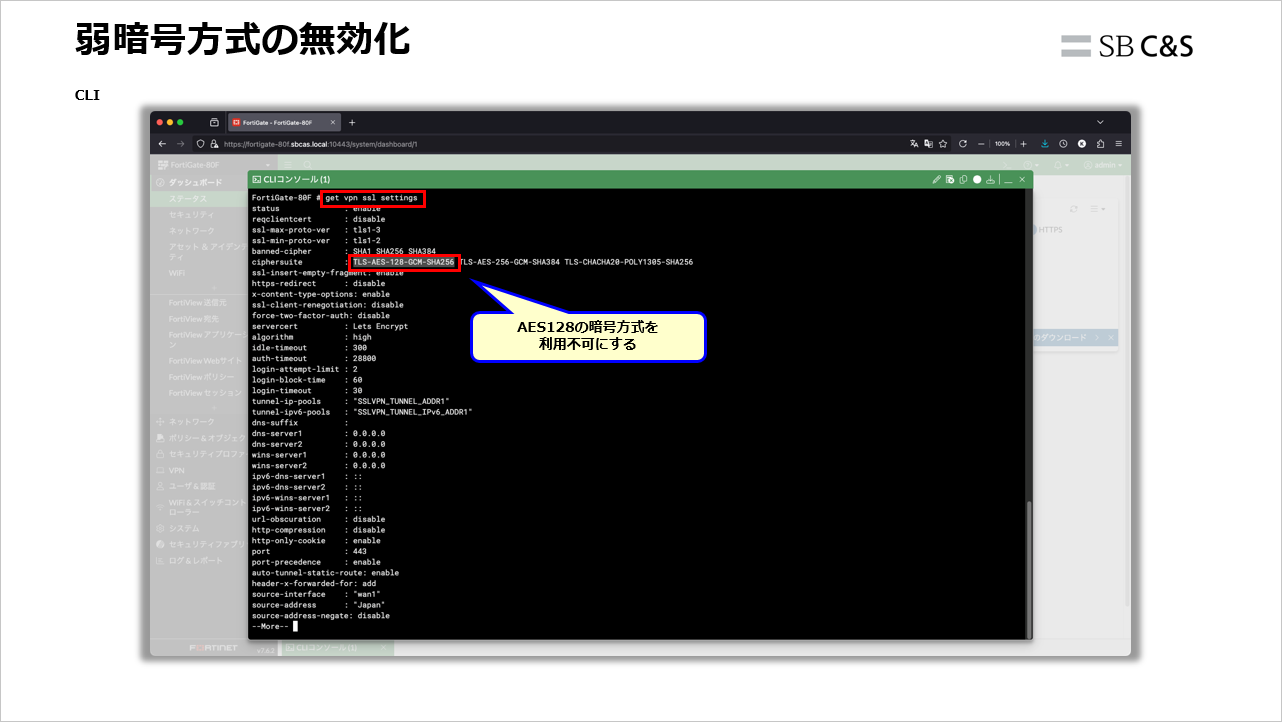Select the ステータス dashboard item
This screenshot has width=1282, height=722.
[x=198, y=199]
